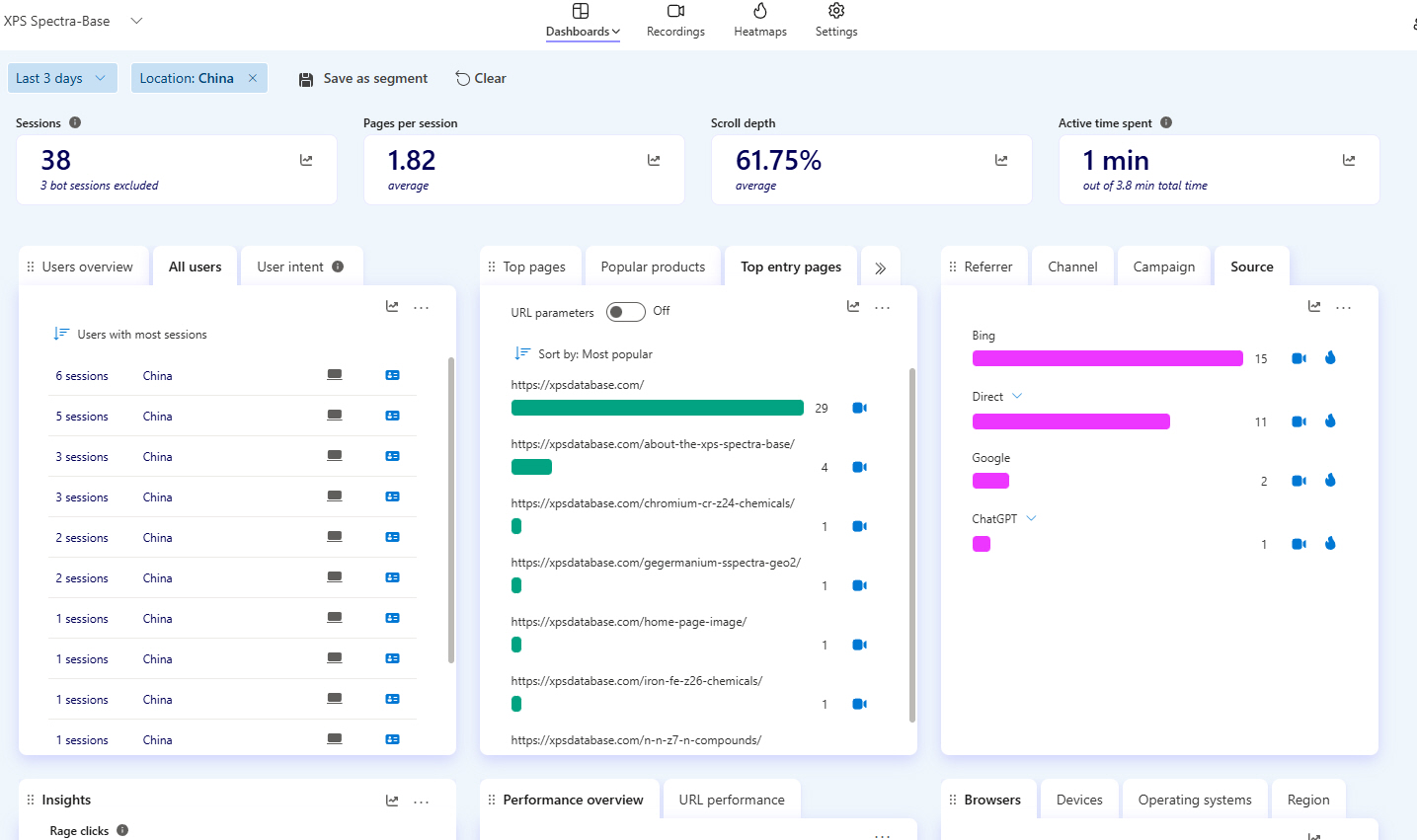
Task: Remove the Location: China filter
Action: click(253, 78)
